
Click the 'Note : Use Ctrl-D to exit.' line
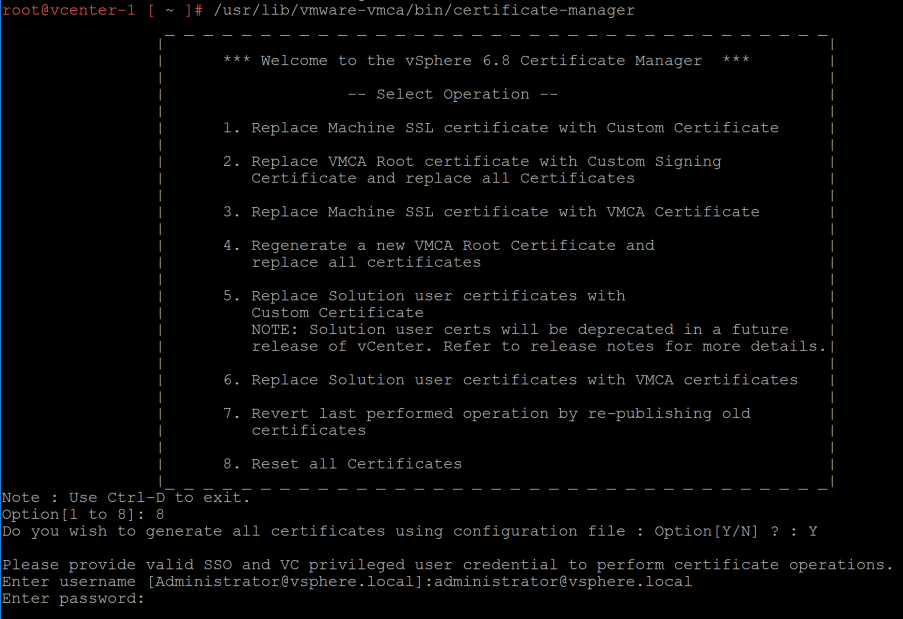(x=126, y=498)
